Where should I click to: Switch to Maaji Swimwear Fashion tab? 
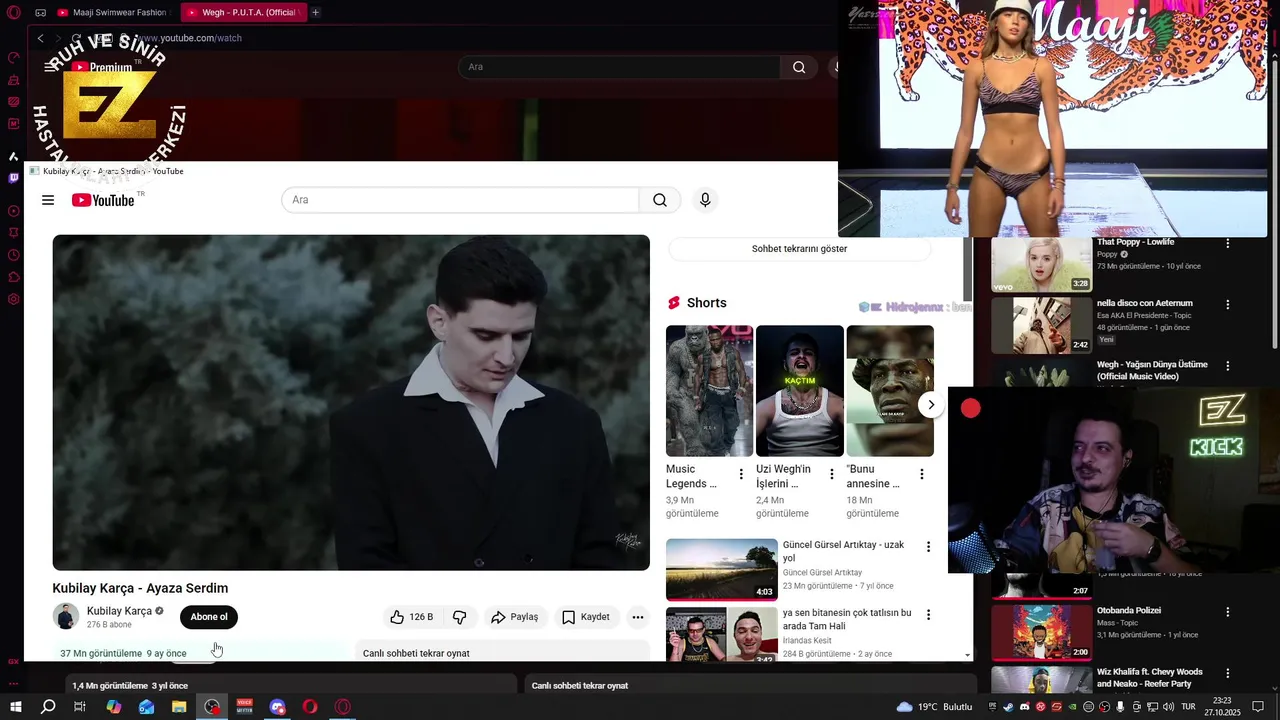click(112, 13)
